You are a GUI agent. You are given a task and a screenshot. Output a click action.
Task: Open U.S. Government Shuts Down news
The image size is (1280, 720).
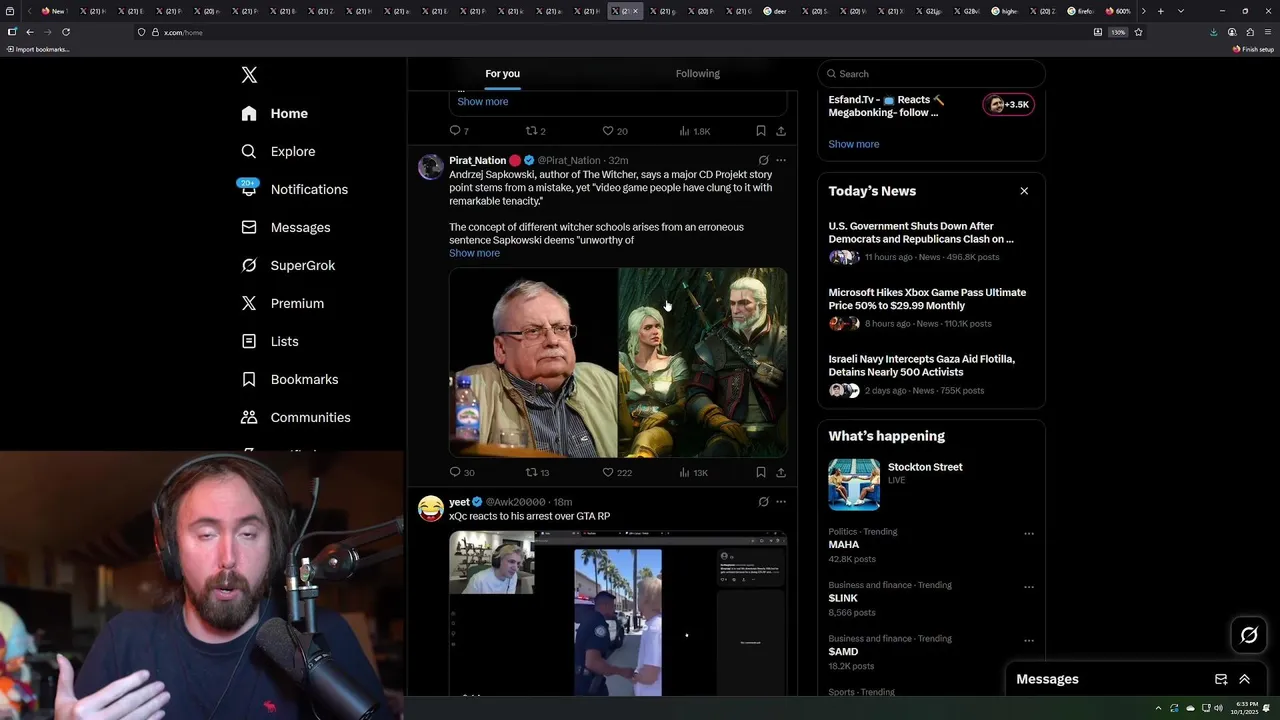click(x=931, y=241)
